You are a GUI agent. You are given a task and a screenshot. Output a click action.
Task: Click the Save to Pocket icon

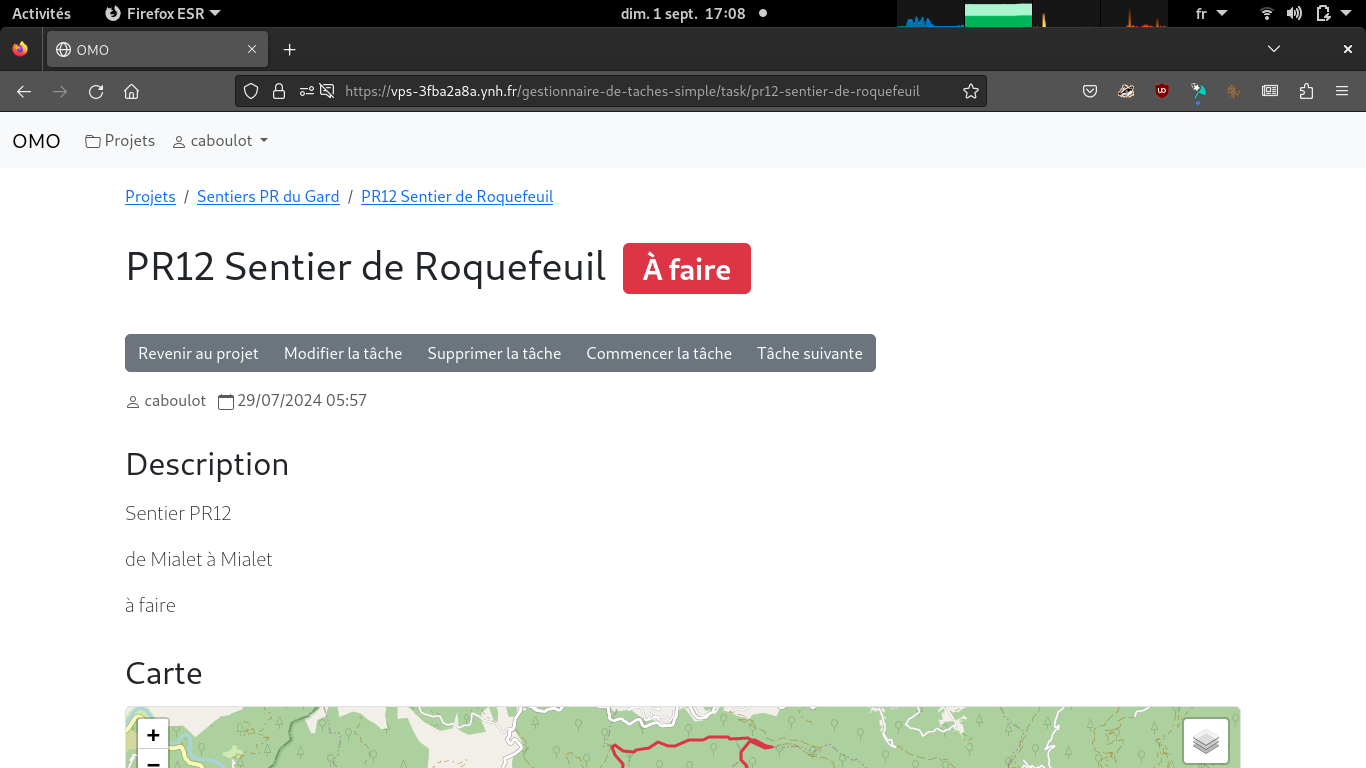coord(1090,91)
